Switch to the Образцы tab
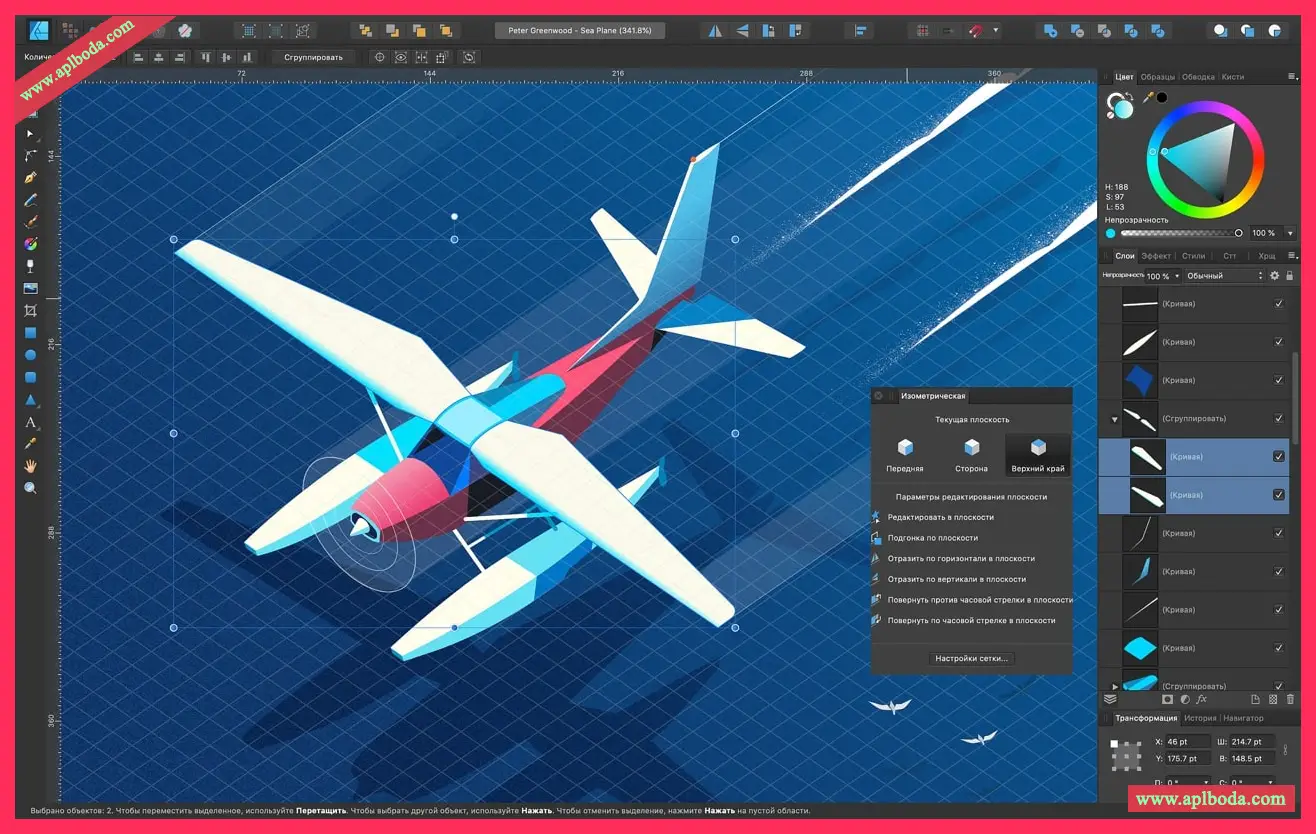The image size is (1316, 834). (x=1158, y=77)
